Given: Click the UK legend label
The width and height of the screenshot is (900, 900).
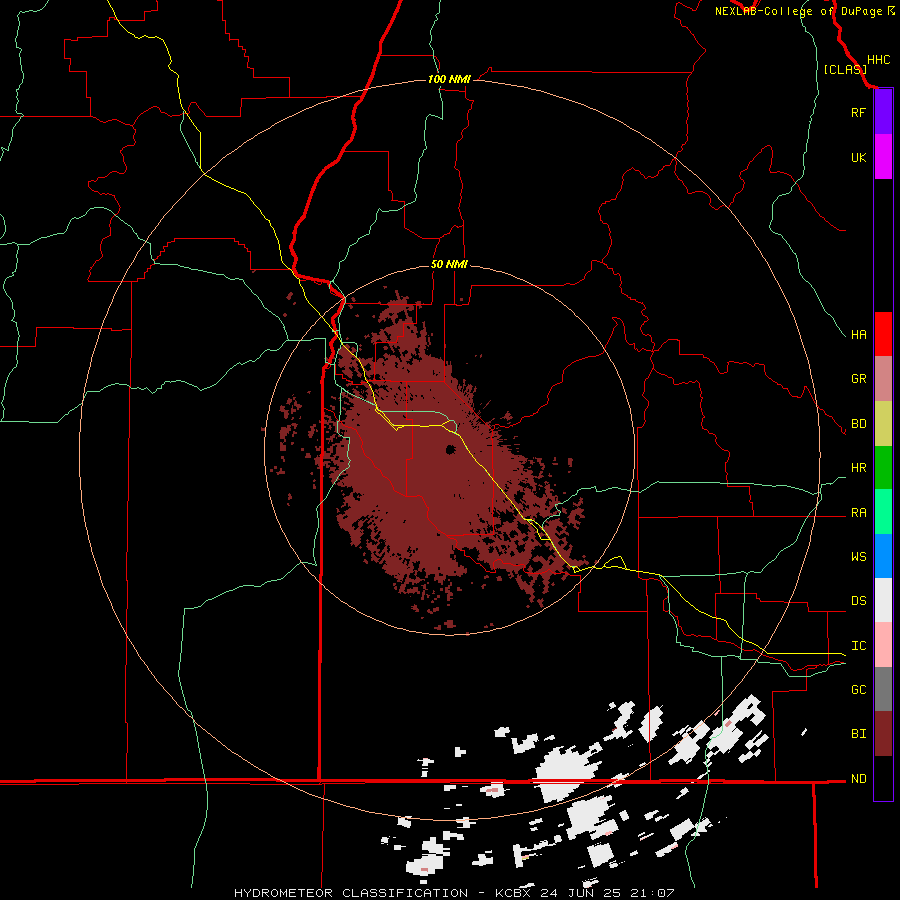Looking at the screenshot, I should [858, 157].
